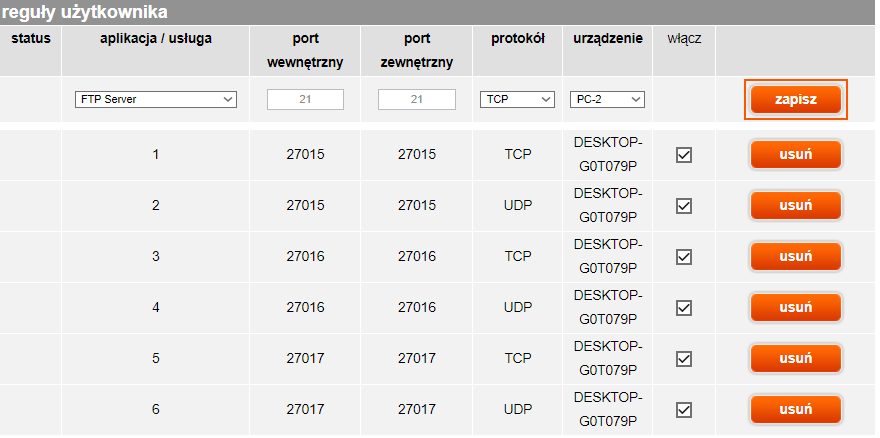Delete rule 4 via usuń
Image resolution: width=880 pixels, height=438 pixels.
coord(795,307)
